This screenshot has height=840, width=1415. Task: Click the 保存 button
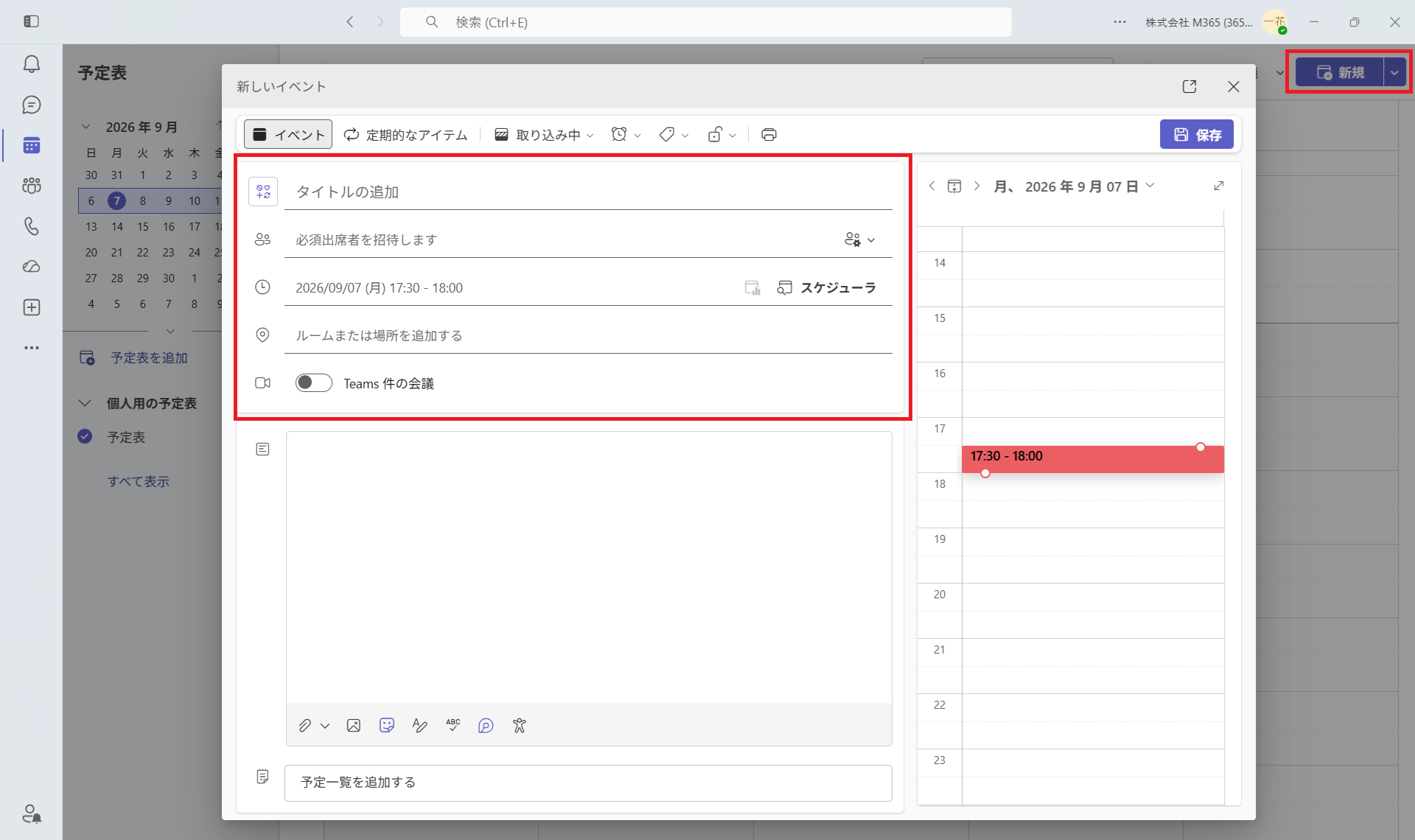coord(1197,135)
